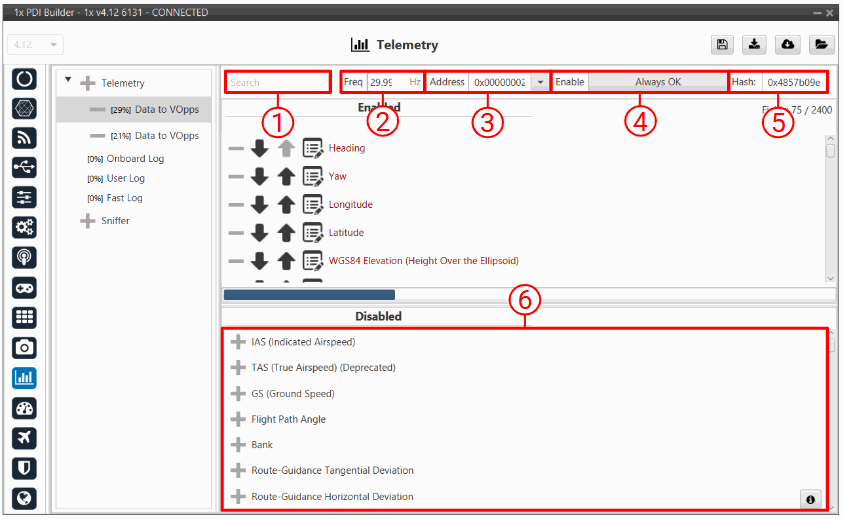844x519 pixels.
Task: Click the Search input field
Action: click(x=277, y=83)
